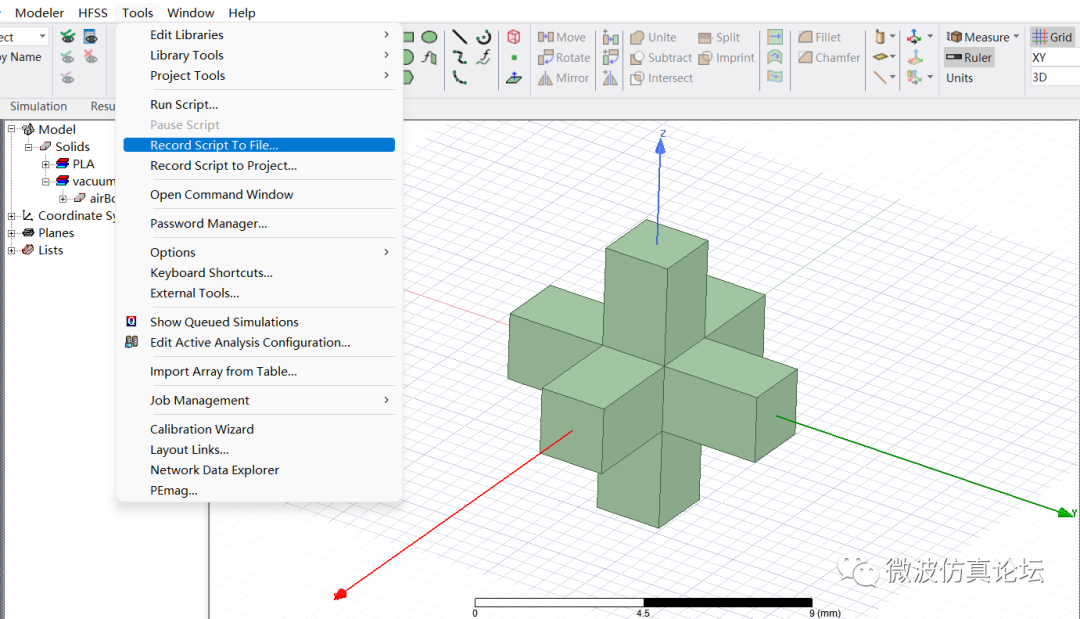1080x619 pixels.
Task: Open the Measure dropdown arrow
Action: point(1016,37)
